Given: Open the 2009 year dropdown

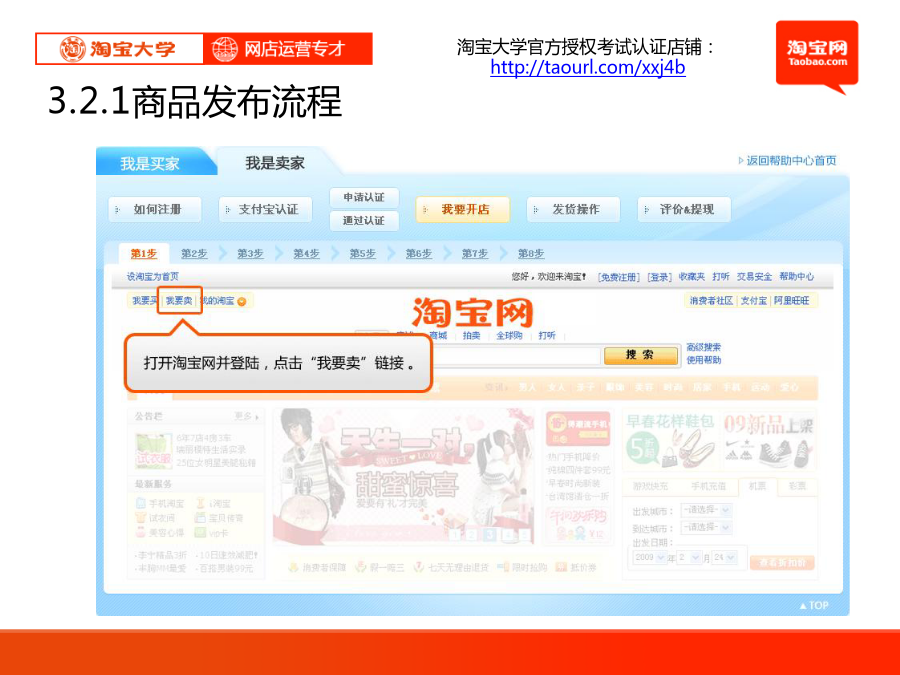Looking at the screenshot, I should coord(650,558).
